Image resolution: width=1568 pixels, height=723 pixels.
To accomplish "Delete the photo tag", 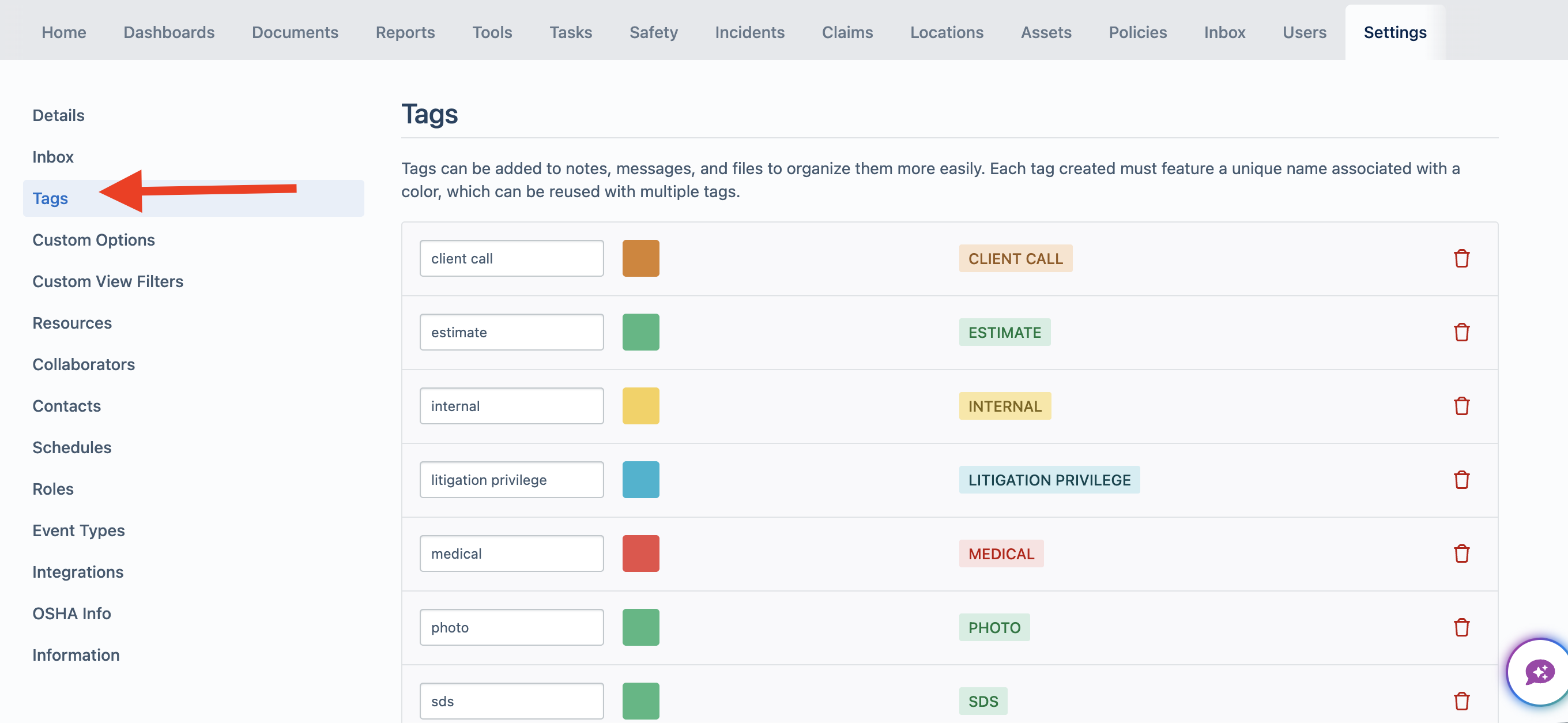I will coord(1461,627).
